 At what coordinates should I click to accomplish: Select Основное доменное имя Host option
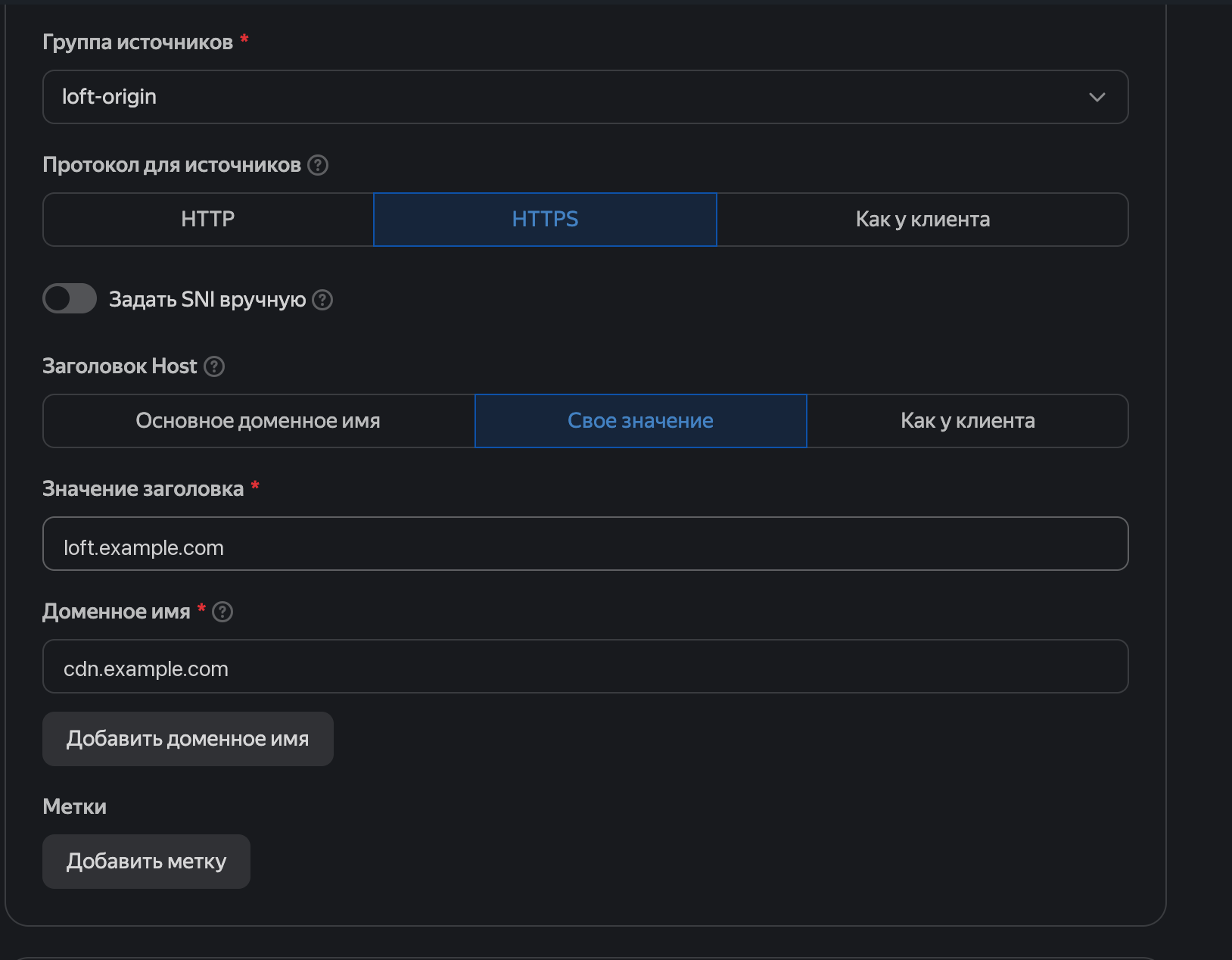(259, 421)
